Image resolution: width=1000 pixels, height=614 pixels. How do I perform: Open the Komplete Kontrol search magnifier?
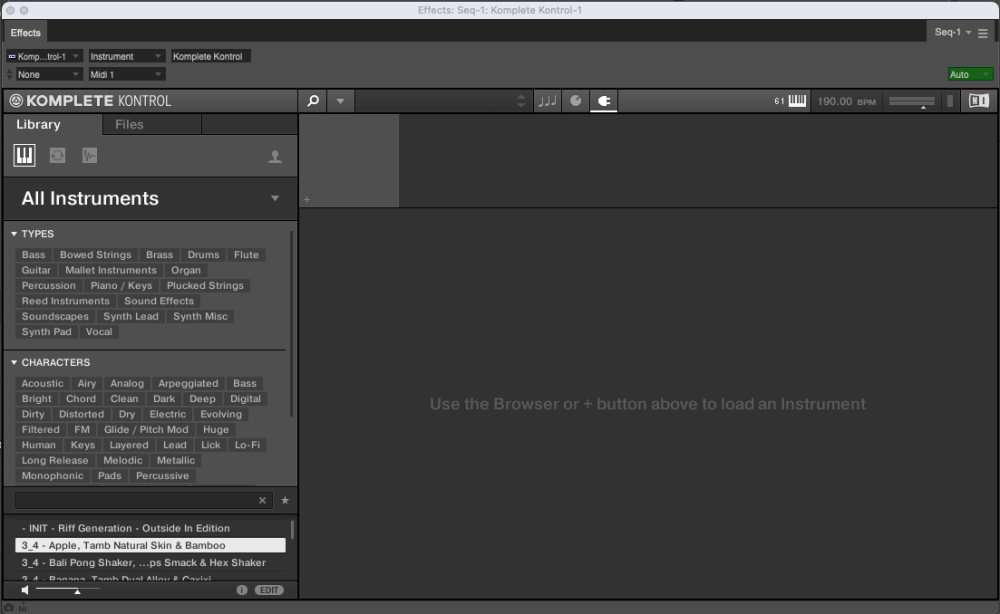click(313, 101)
